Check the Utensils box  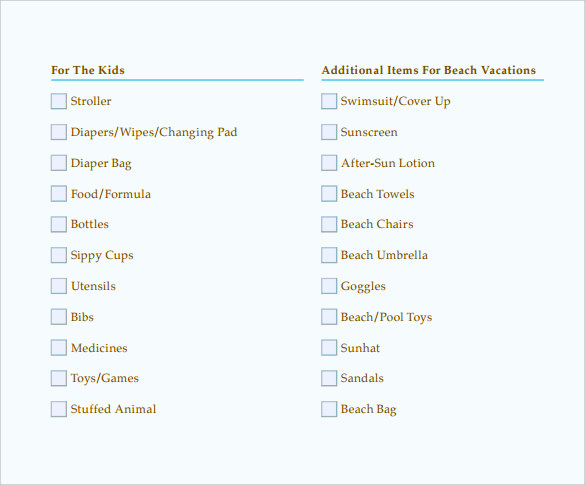pos(59,286)
